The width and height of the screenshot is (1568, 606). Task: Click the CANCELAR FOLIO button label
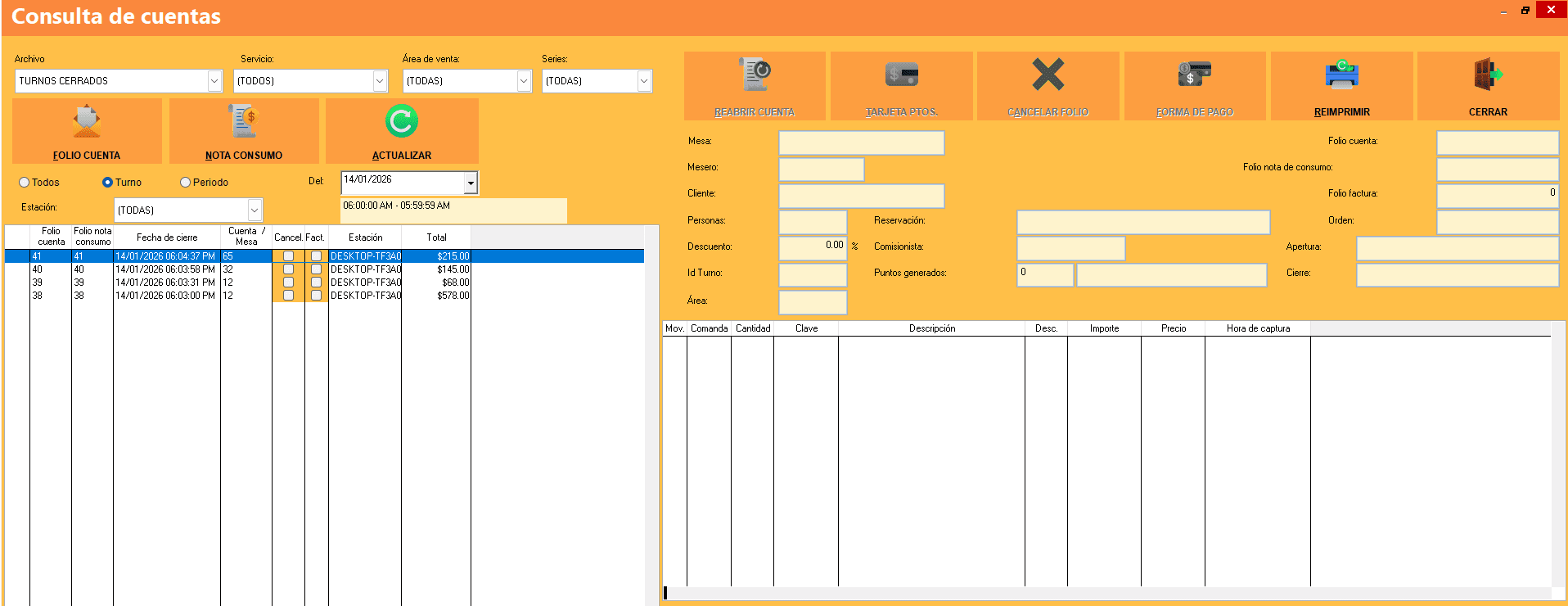pyautogui.click(x=1048, y=112)
